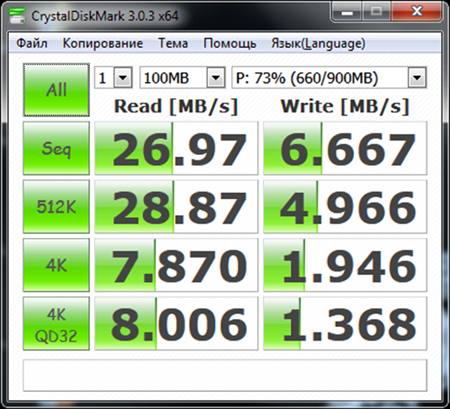Image resolution: width=450 pixels, height=409 pixels.
Task: Select 4K QD32 read result 8.006
Action: pos(176,323)
